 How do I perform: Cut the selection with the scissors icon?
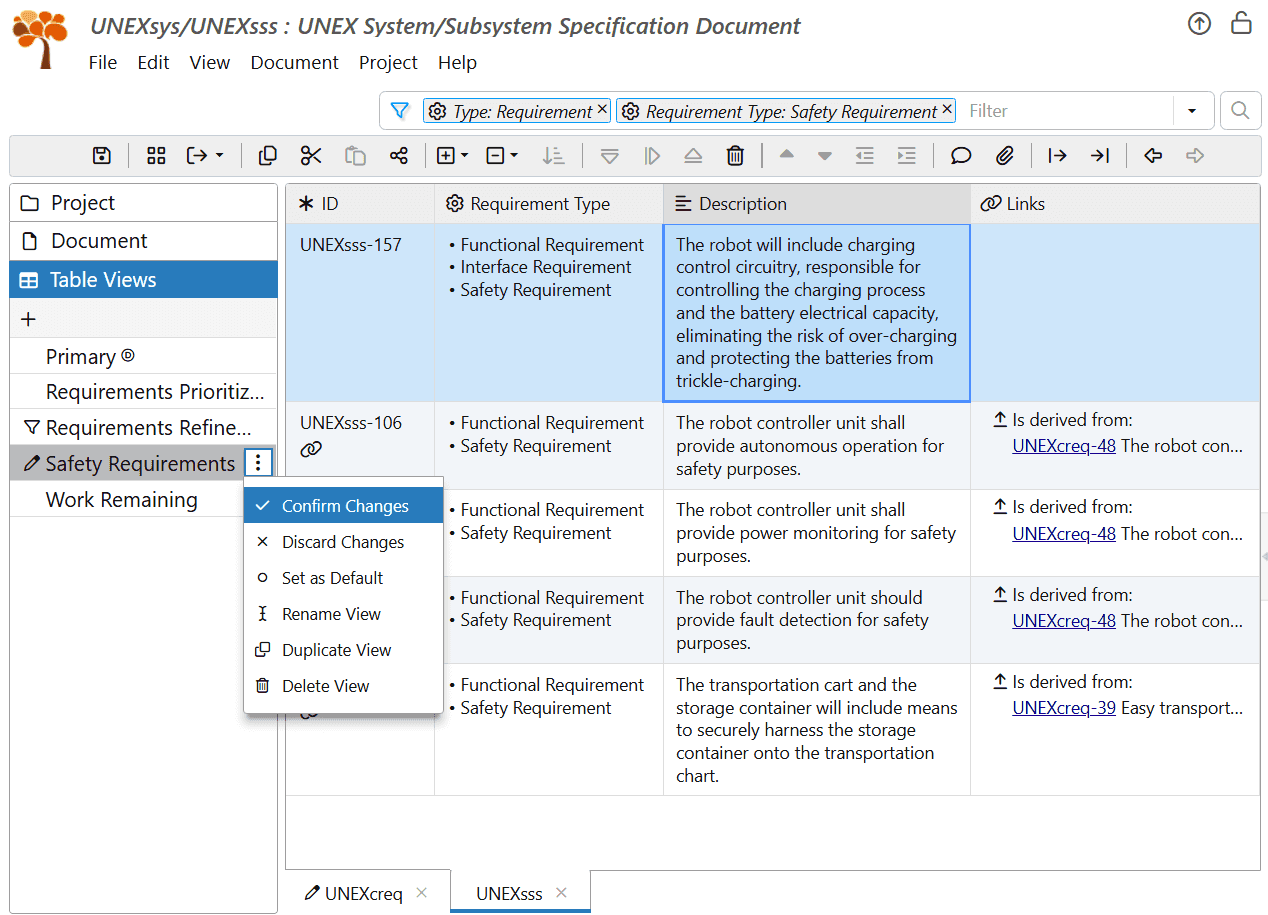coord(311,155)
